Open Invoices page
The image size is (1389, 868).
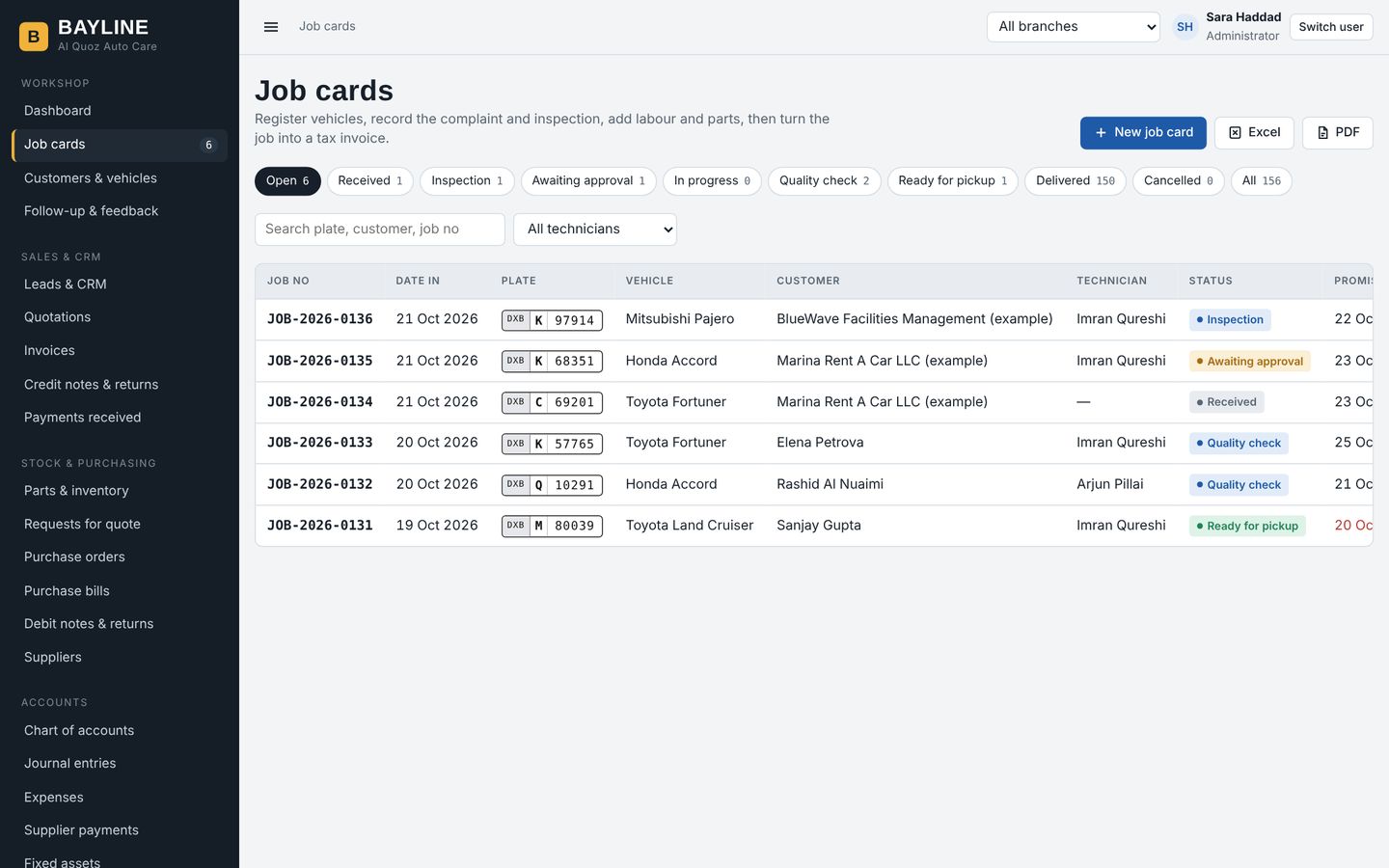[x=120, y=351]
